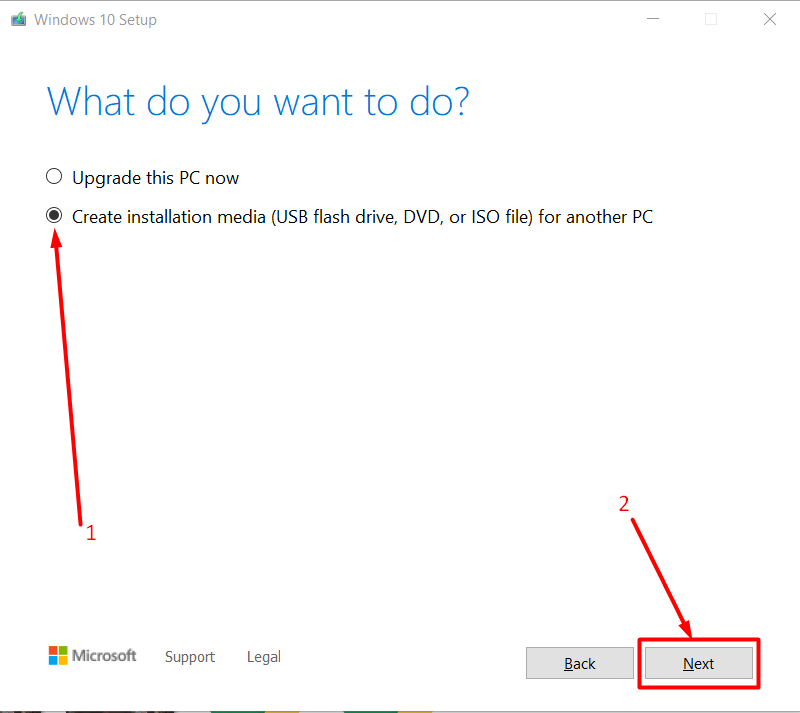Image resolution: width=800 pixels, height=713 pixels.
Task: Click the "What do you want to do?" heading
Action: [258, 102]
